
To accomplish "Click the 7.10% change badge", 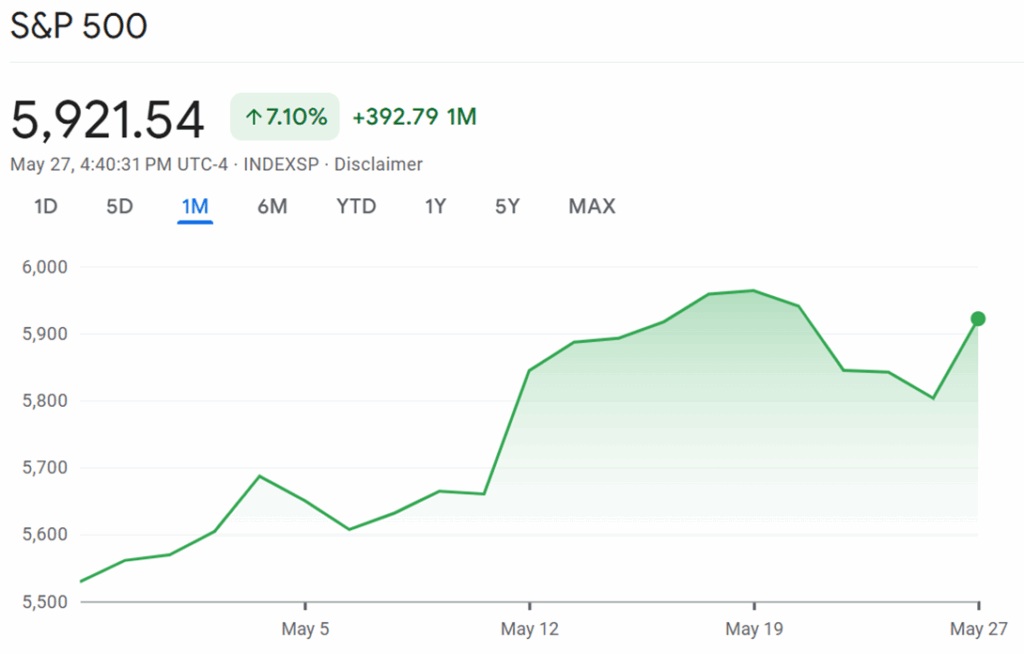I will click(285, 117).
